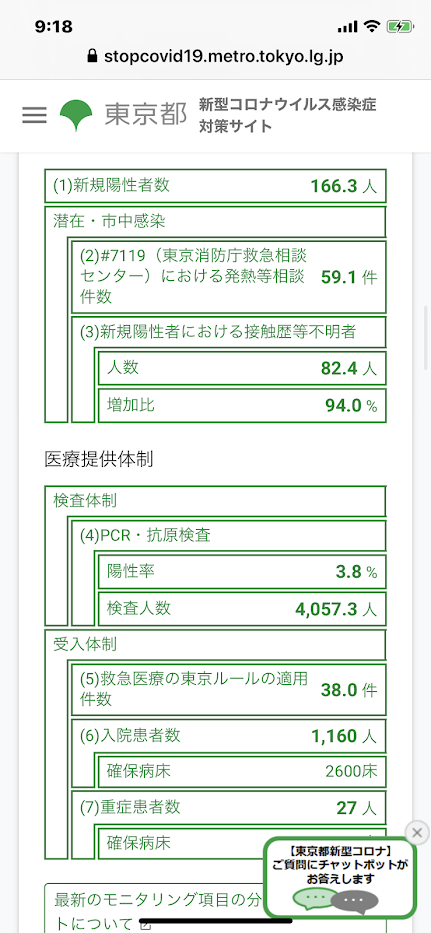Tap the padlock icon in address bar
This screenshot has width=431, height=933.
pyautogui.click(x=92, y=57)
